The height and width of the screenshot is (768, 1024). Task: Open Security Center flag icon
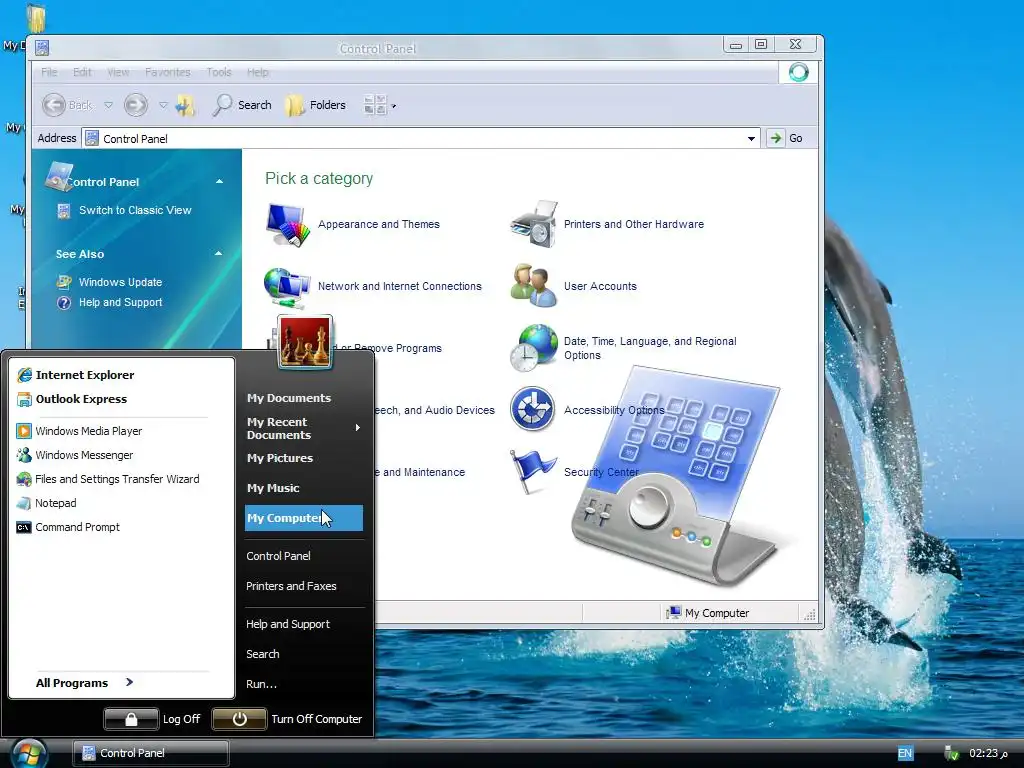pos(533,472)
